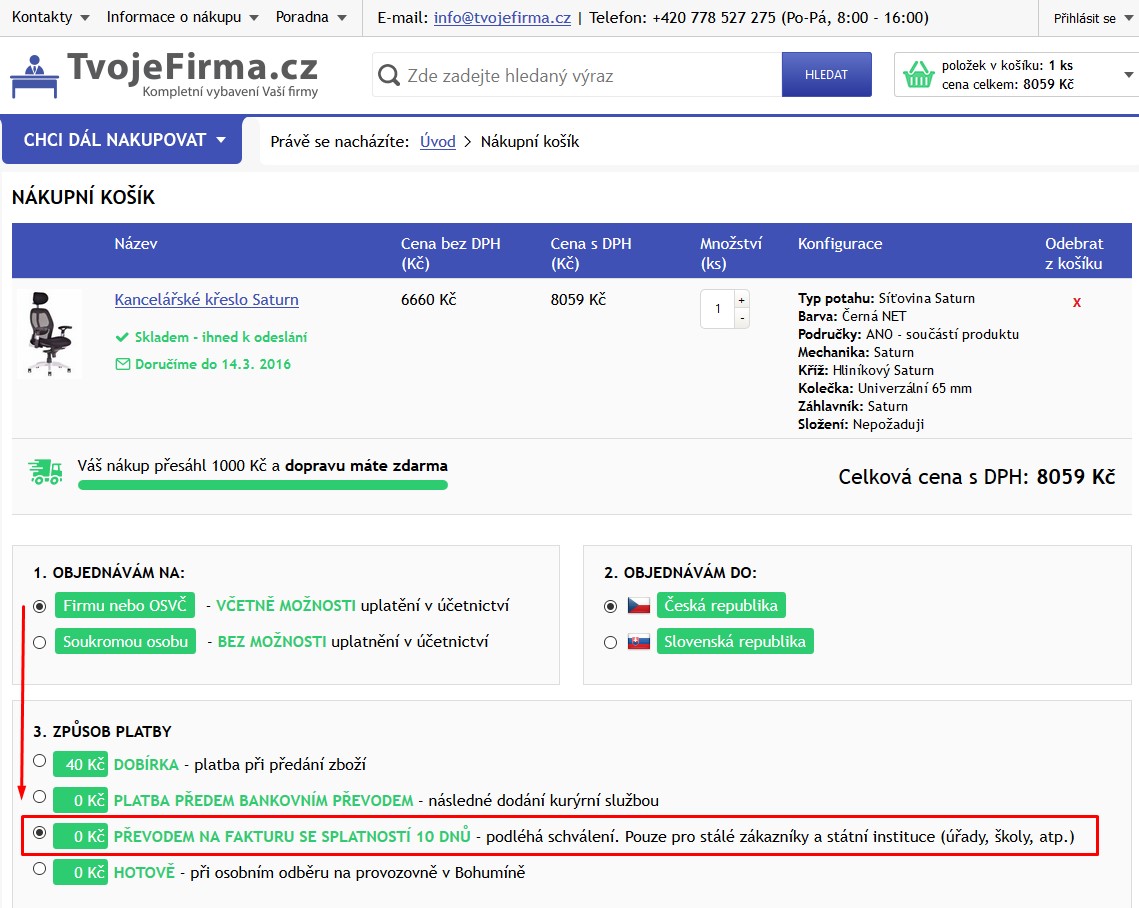Focus the search text field
The width and height of the screenshot is (1139, 908).
[577, 75]
